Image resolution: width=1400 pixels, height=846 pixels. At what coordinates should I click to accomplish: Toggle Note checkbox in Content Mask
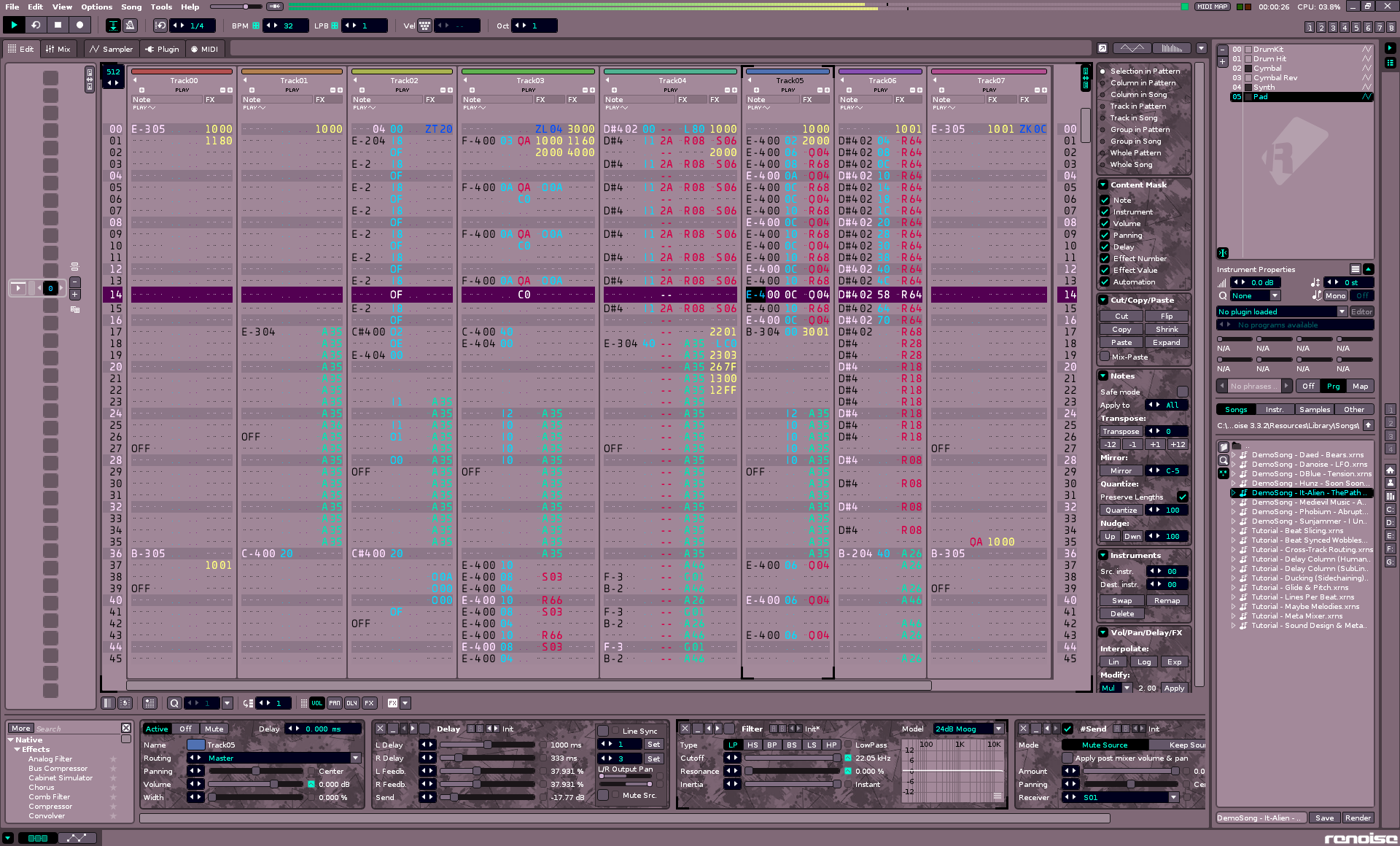tap(1105, 200)
